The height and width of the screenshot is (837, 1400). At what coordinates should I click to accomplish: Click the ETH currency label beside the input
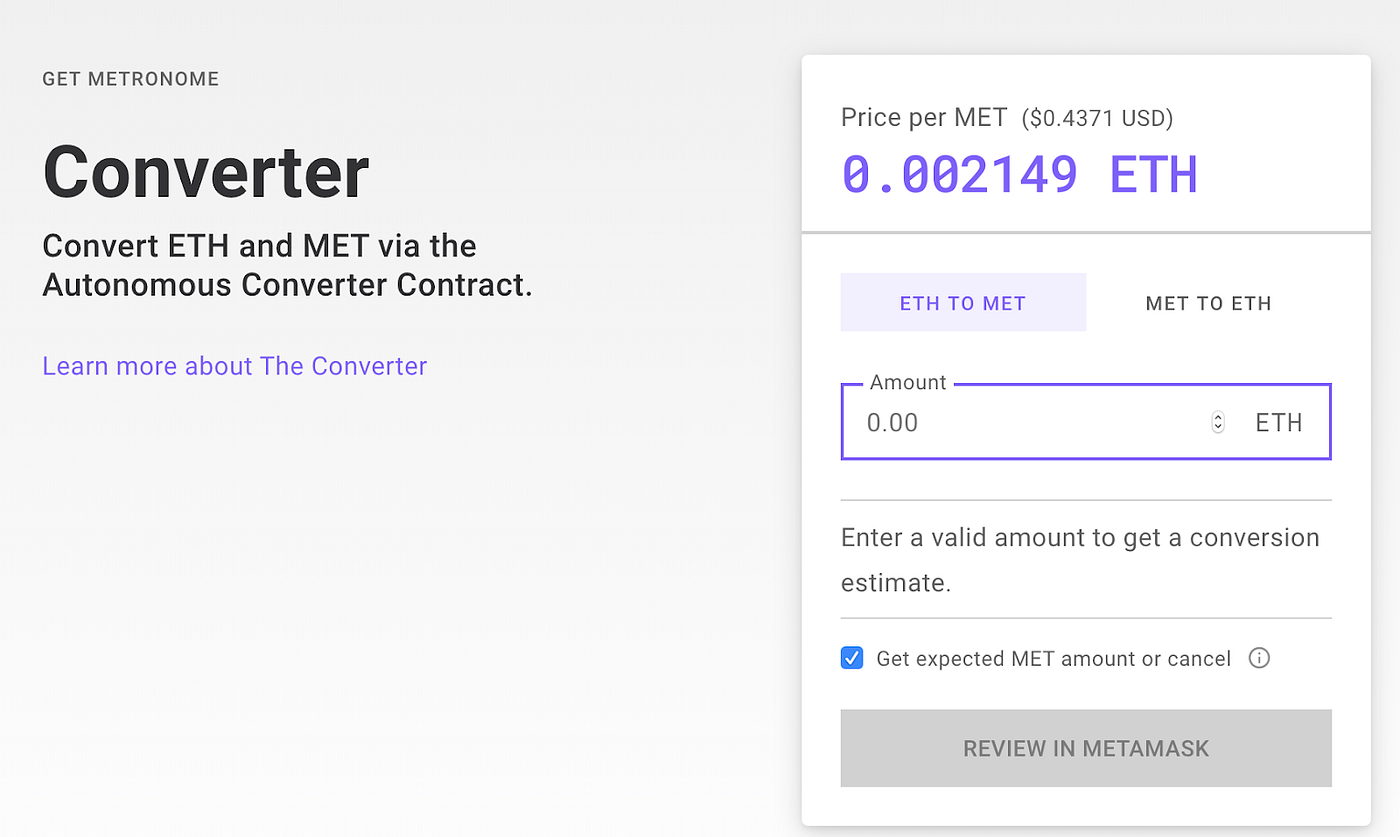pos(1278,422)
